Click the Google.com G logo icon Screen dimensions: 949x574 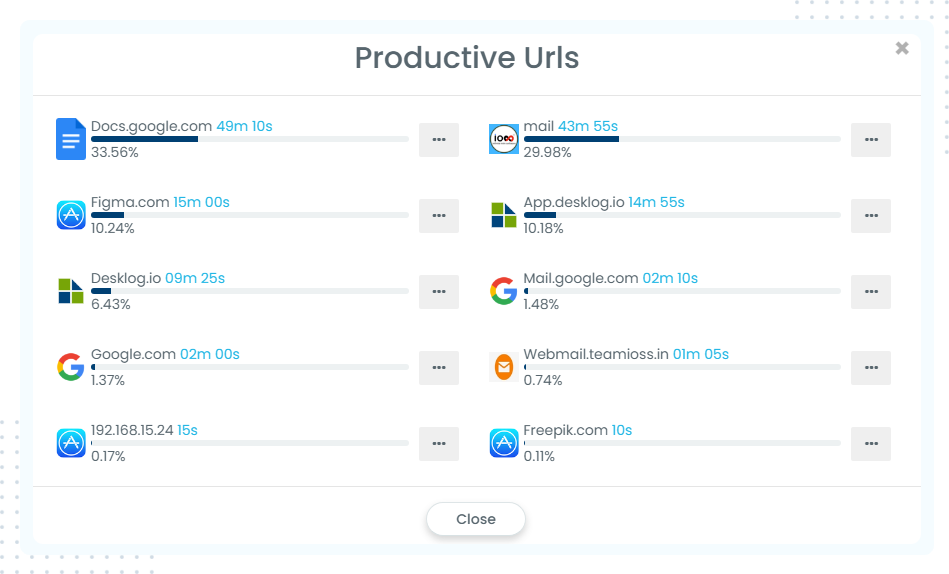(71, 367)
